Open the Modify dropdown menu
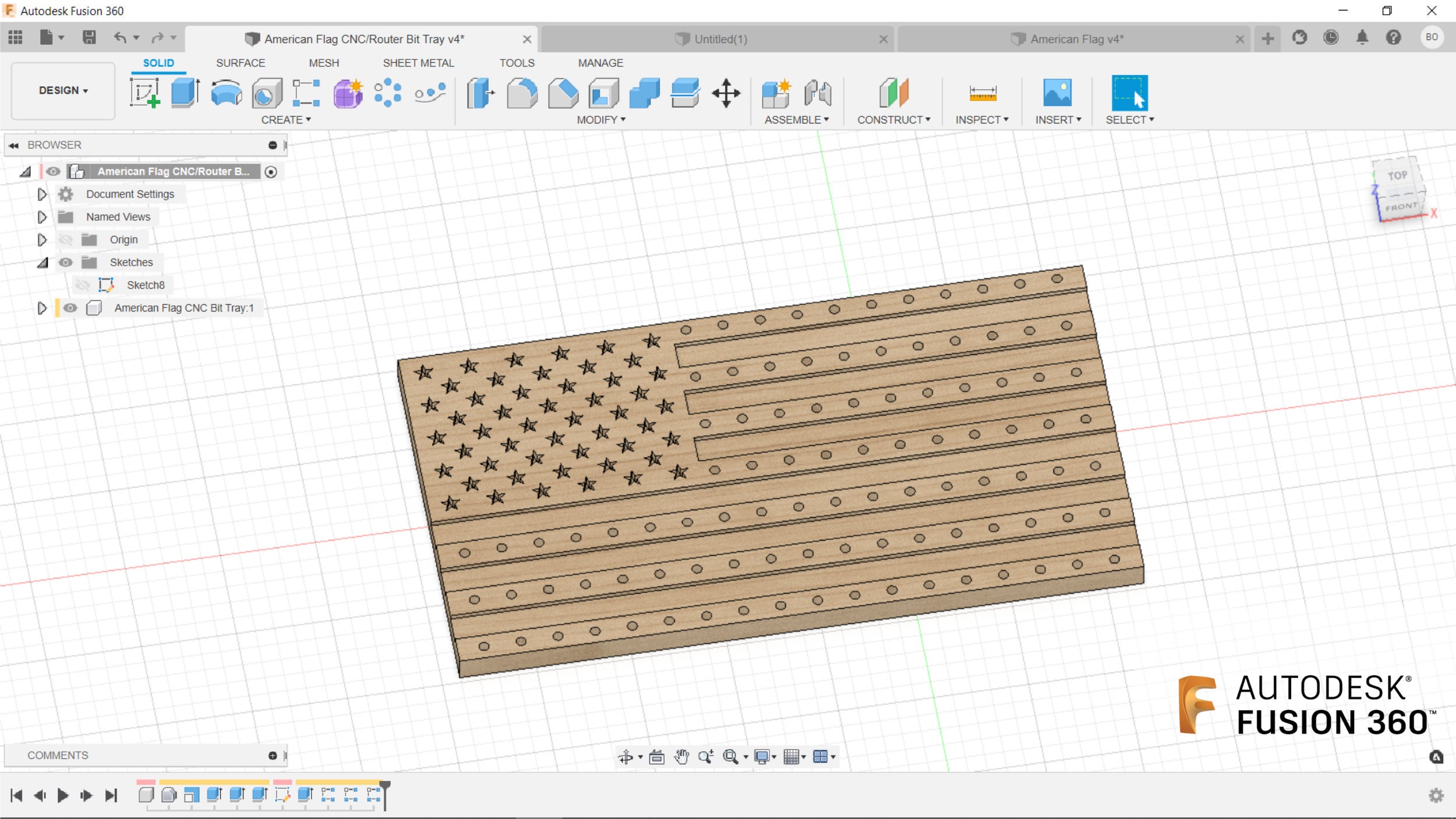 click(601, 119)
